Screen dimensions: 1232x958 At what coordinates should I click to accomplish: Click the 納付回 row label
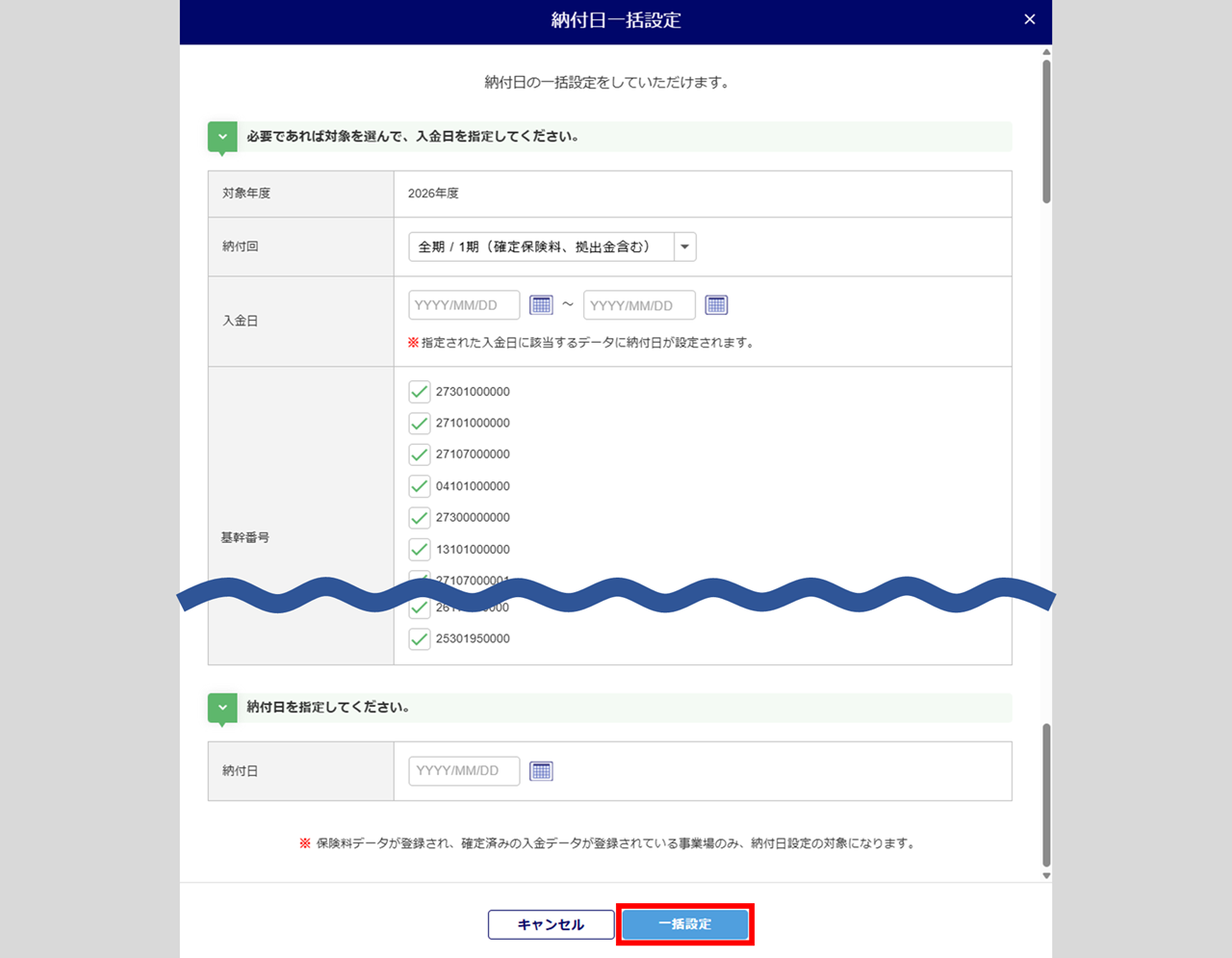tap(241, 246)
